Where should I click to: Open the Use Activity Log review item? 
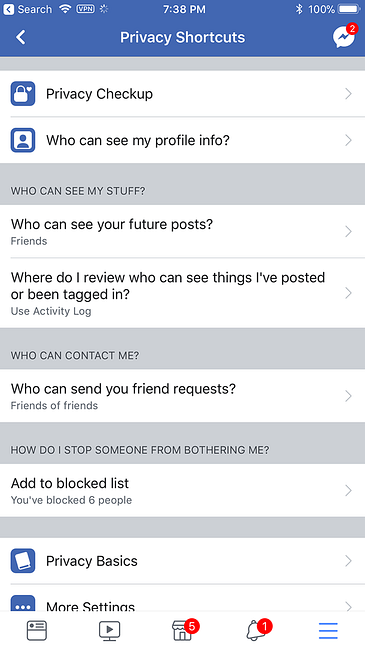[182, 293]
